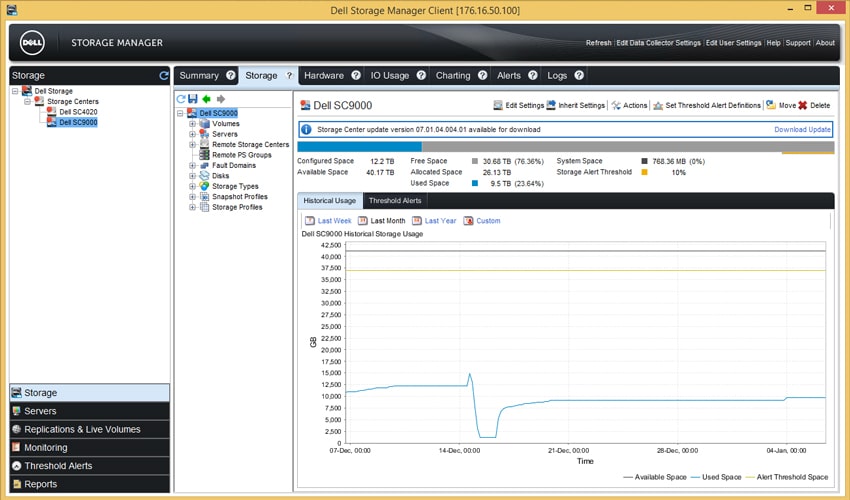Screen dimensions: 850x500
Task: Click Refresh link in header
Action: pos(598,43)
